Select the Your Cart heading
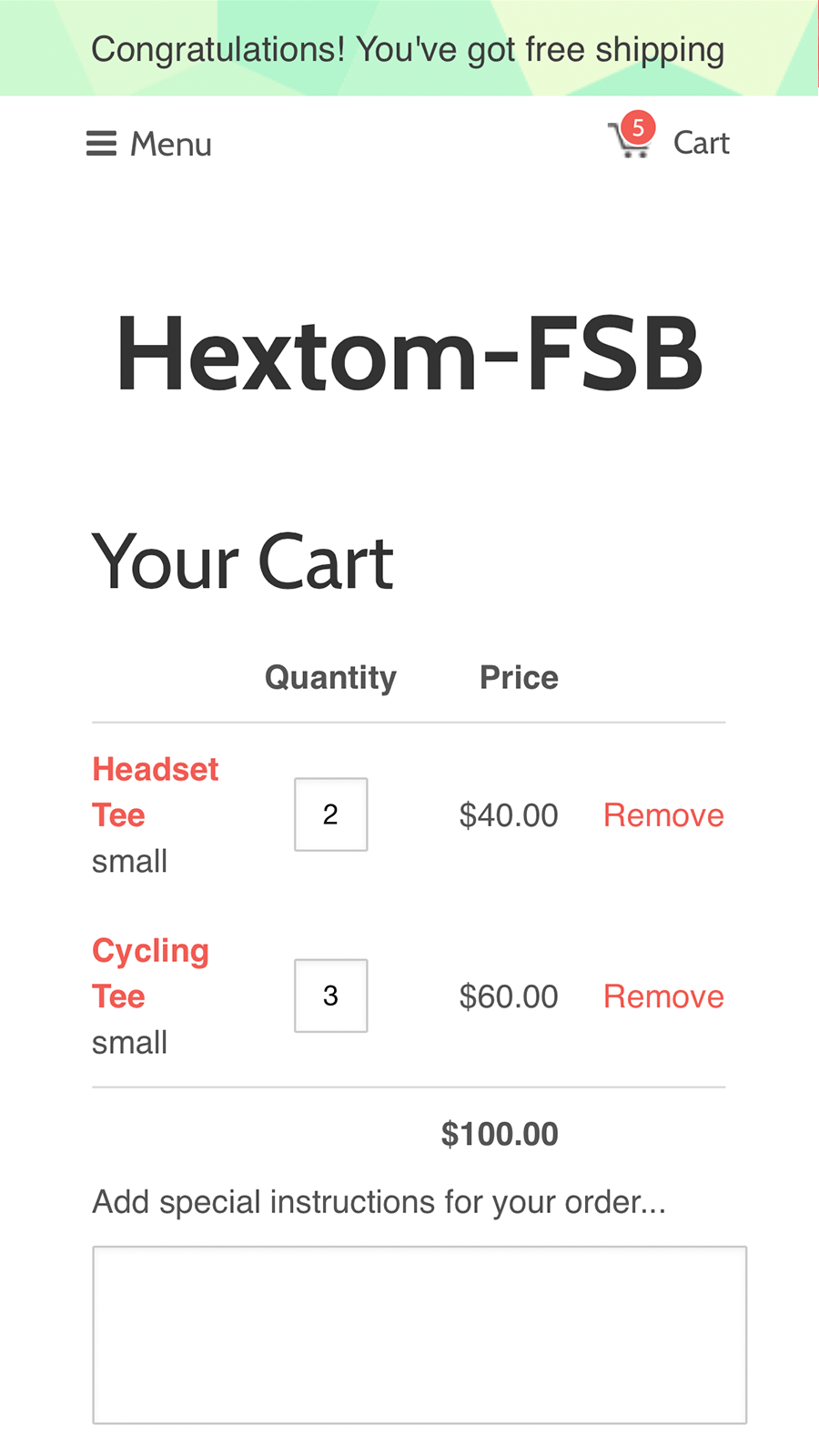This screenshot has width=819, height=1456. coord(242,561)
